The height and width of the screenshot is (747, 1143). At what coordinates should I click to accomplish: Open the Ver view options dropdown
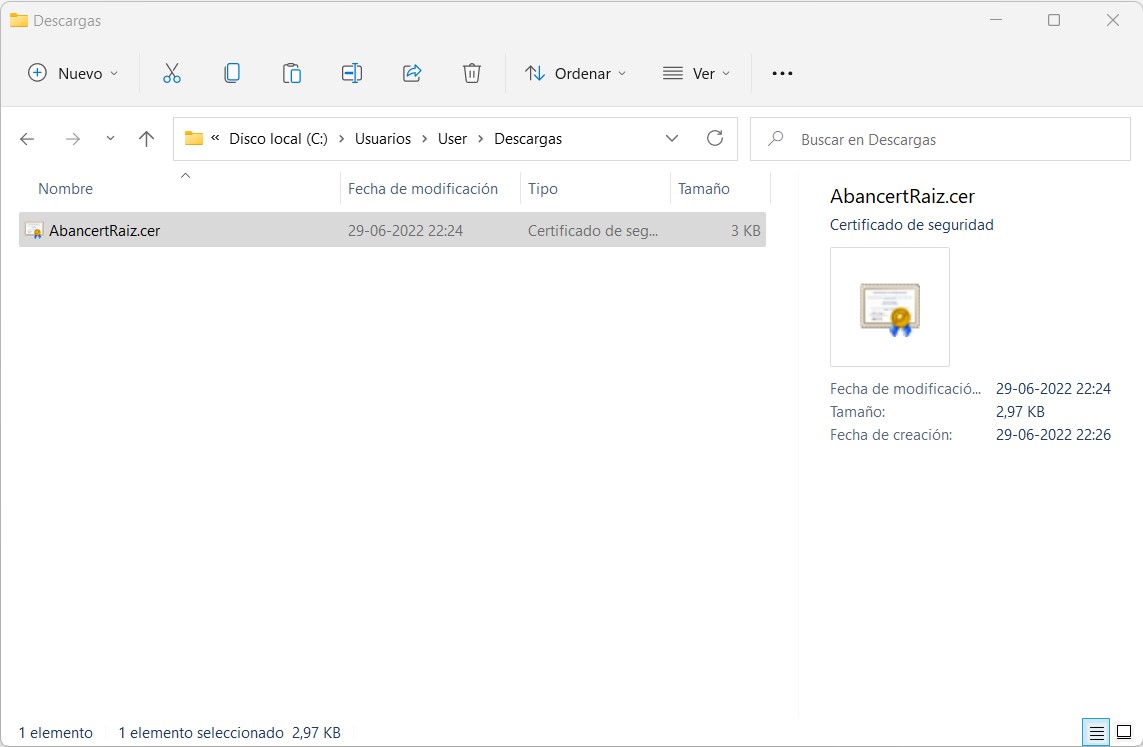pos(696,73)
